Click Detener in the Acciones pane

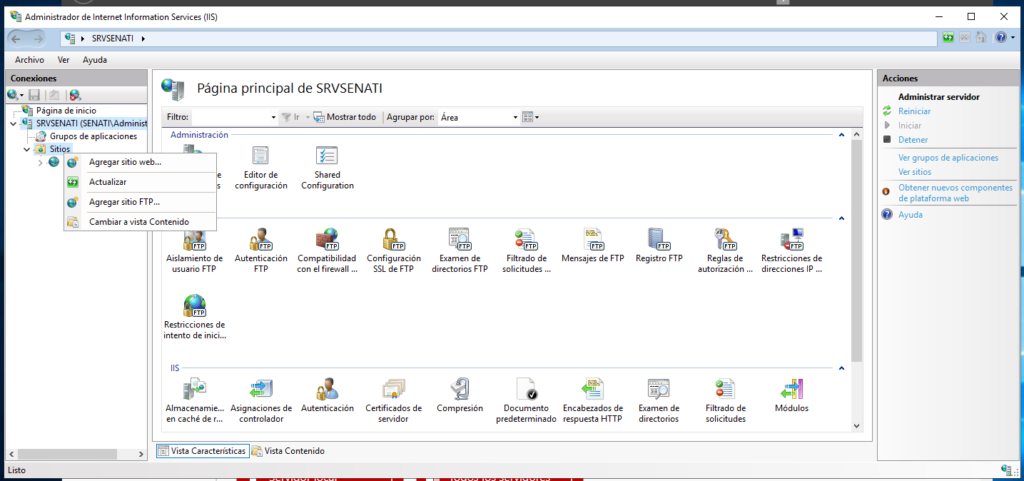pos(913,140)
